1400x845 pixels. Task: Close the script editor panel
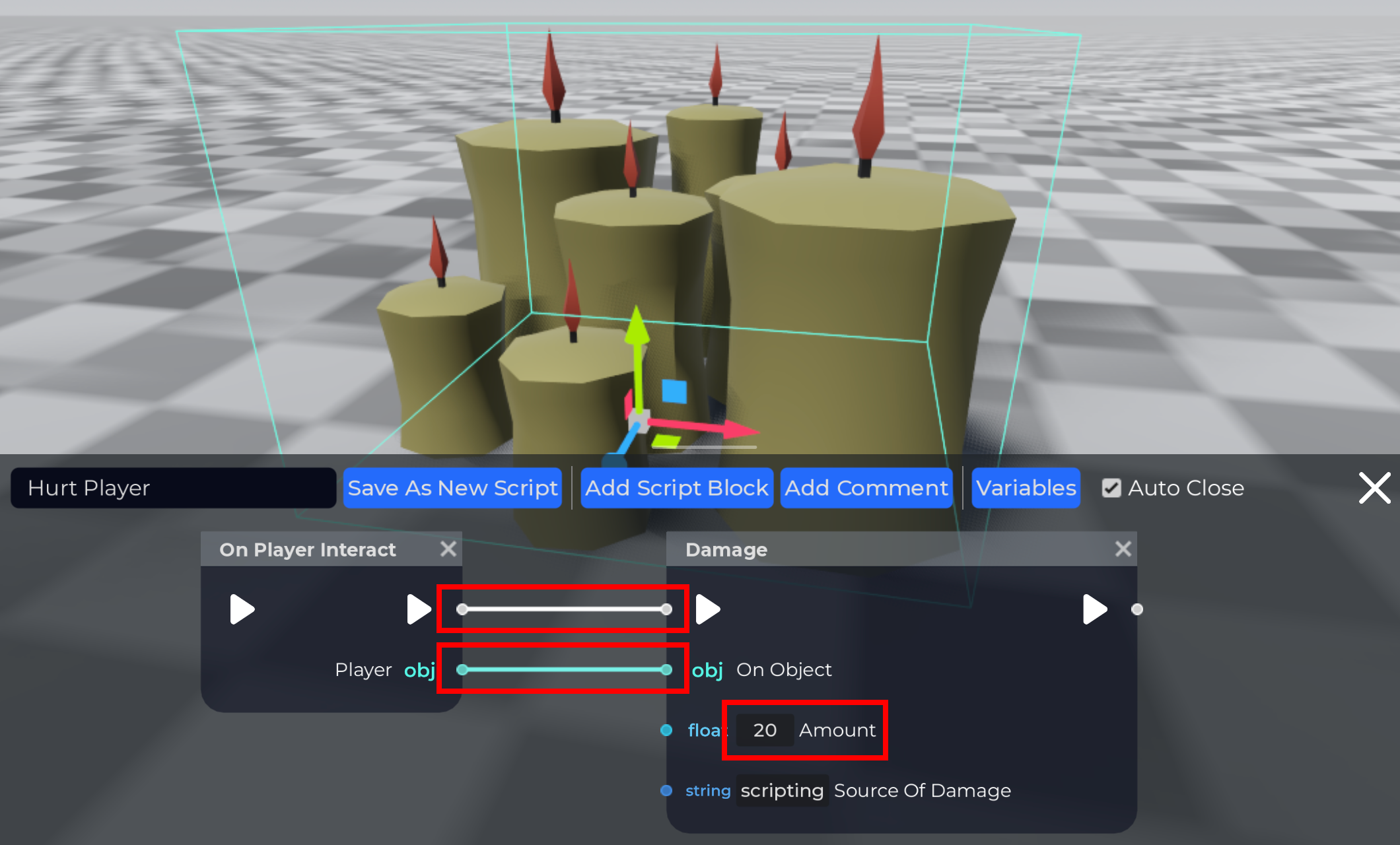[1375, 488]
